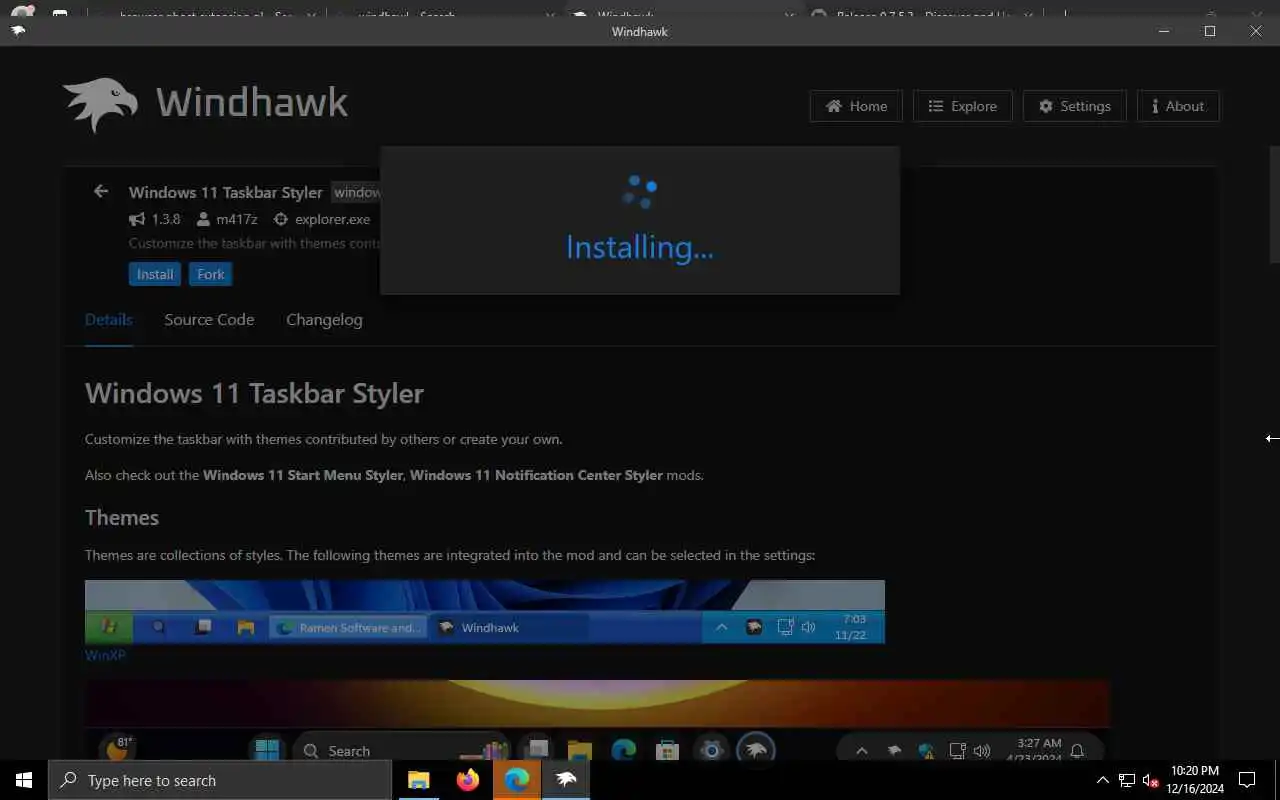The height and width of the screenshot is (800, 1280).
Task: Click the Themes heading
Action: coord(122,517)
